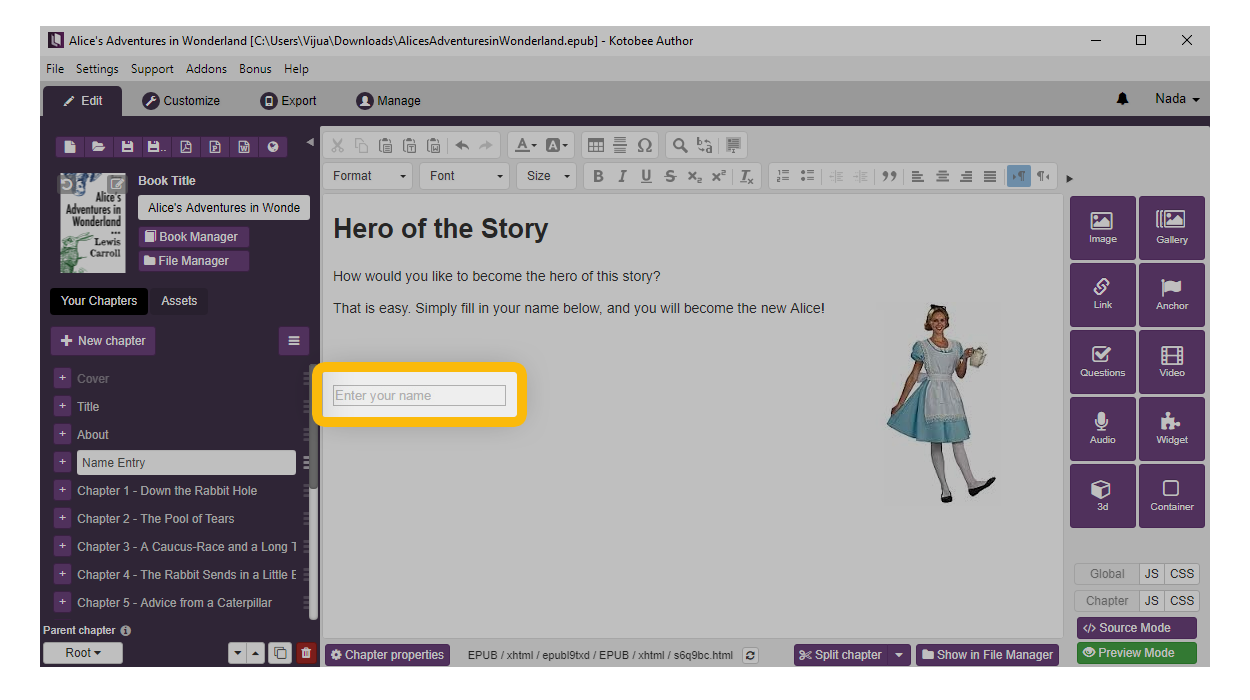Switch to the Customize tab
This screenshot has width=1250, height=700.
[x=181, y=101]
